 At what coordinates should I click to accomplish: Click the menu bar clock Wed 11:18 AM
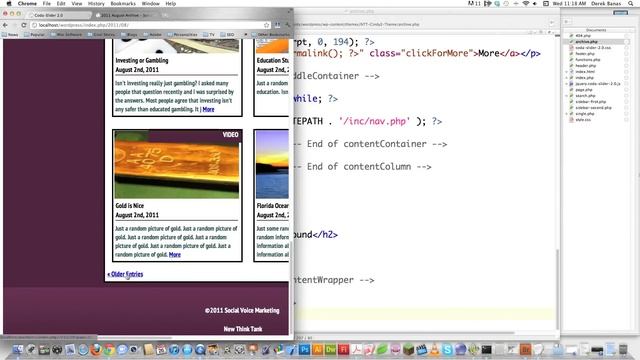click(569, 3)
